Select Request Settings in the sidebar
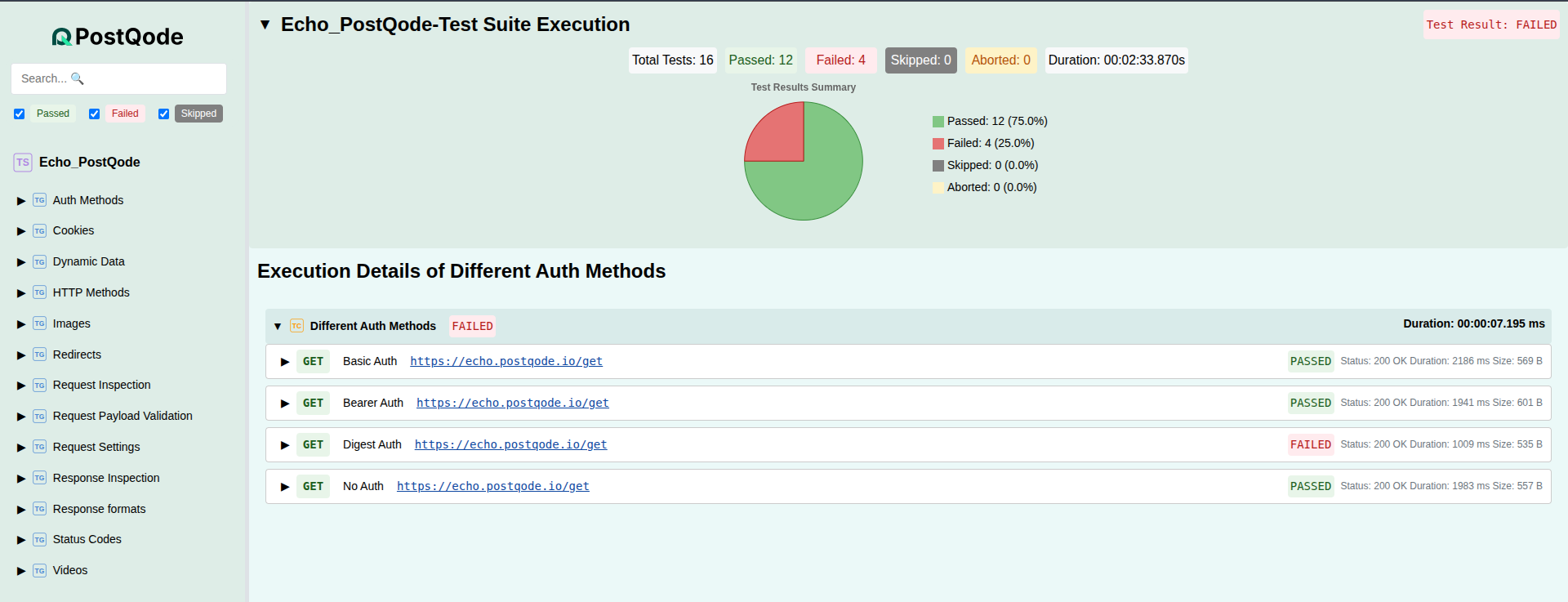Viewport: 1568px width, 602px height. (96, 447)
